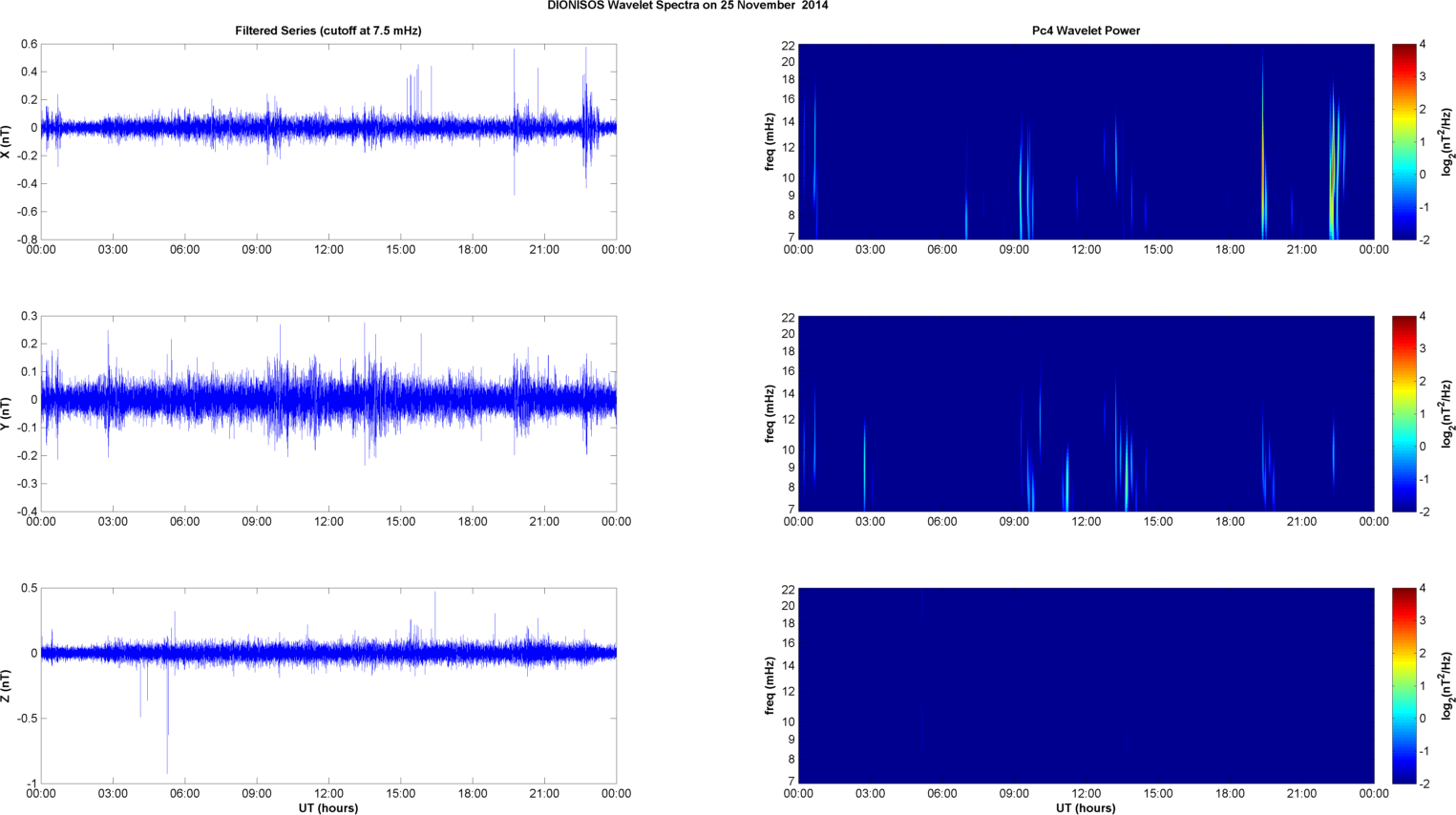The width and height of the screenshot is (1456, 815).
Task: Click the log2(nT²/Hz) label of the bottom colorbar
Action: click(x=1447, y=685)
